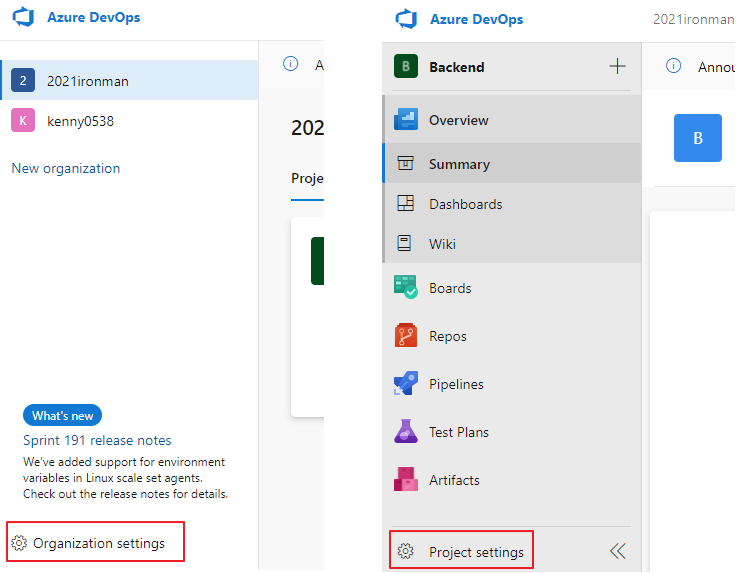The image size is (737, 573).
Task: Create a New organization
Action: pyautogui.click(x=66, y=168)
